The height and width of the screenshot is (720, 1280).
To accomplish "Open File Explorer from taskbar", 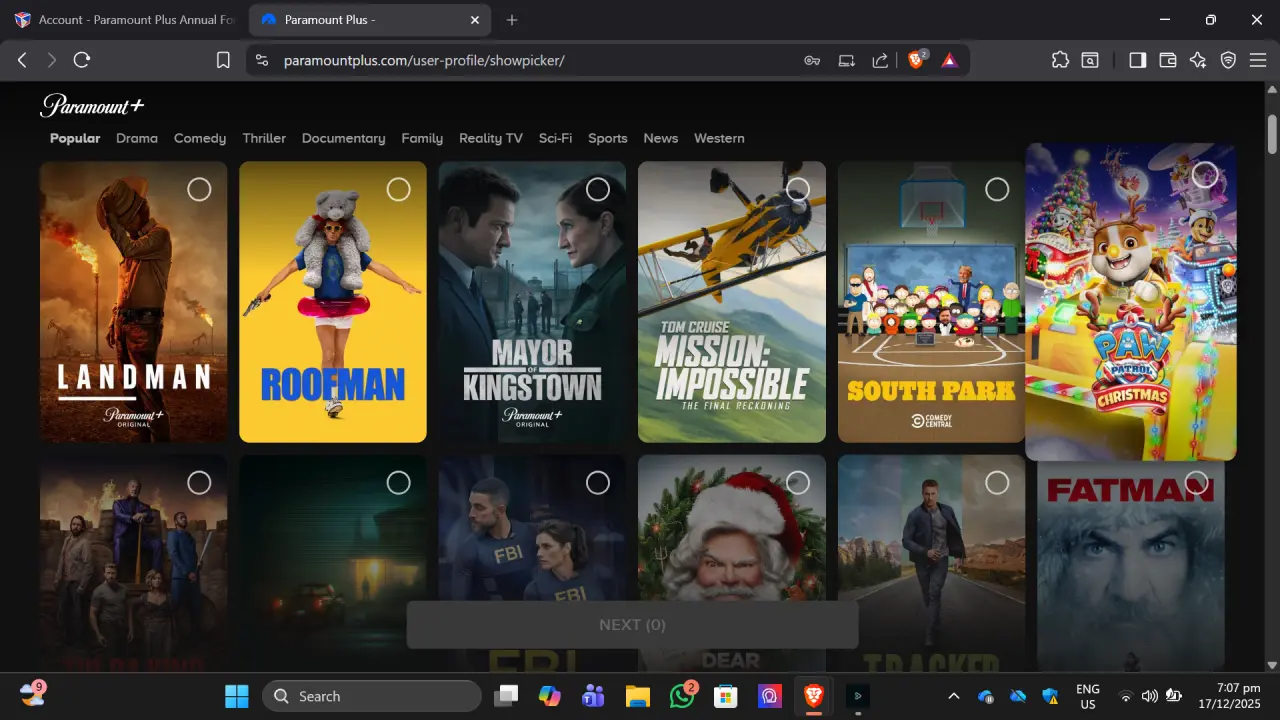I will coord(638,696).
